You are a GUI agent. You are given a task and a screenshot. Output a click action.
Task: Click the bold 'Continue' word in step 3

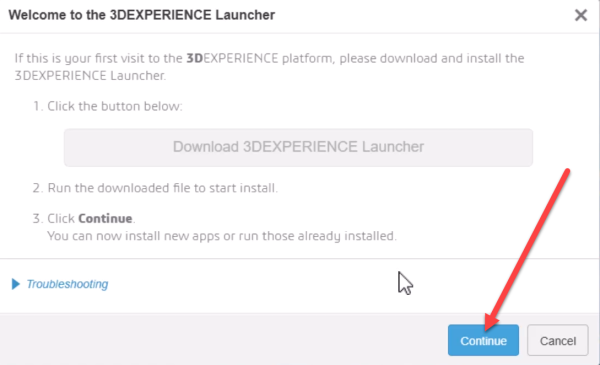[105, 218]
